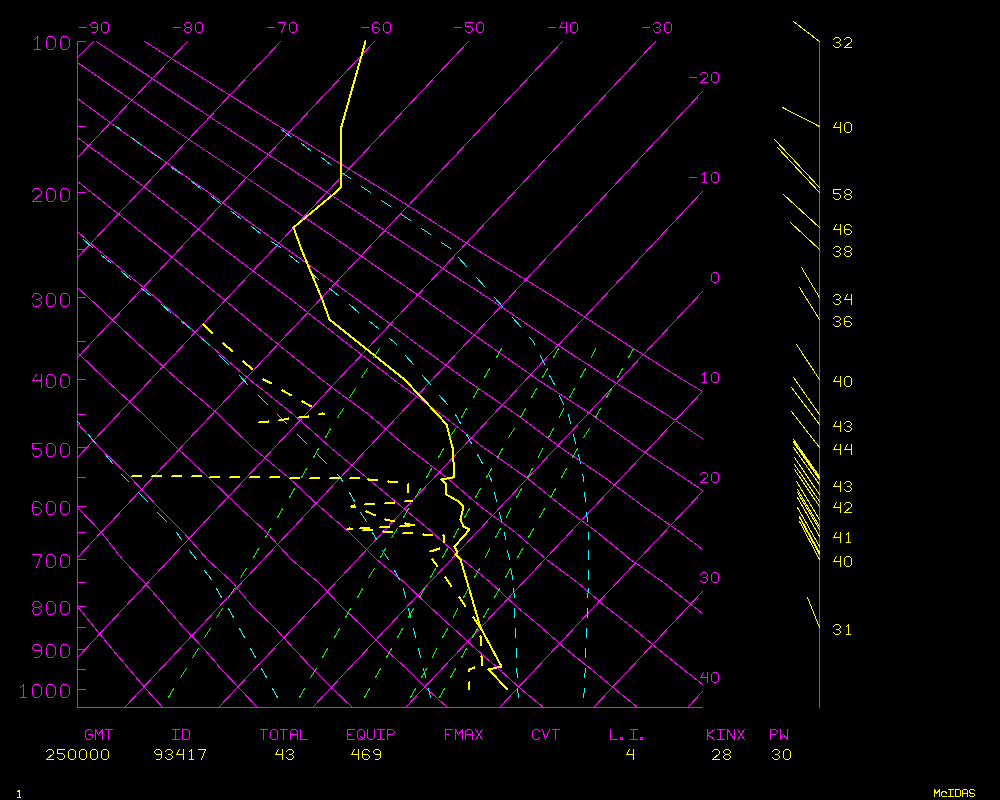Image resolution: width=1000 pixels, height=800 pixels.
Task: Click the PW value 30
Action: pyautogui.click(x=781, y=755)
